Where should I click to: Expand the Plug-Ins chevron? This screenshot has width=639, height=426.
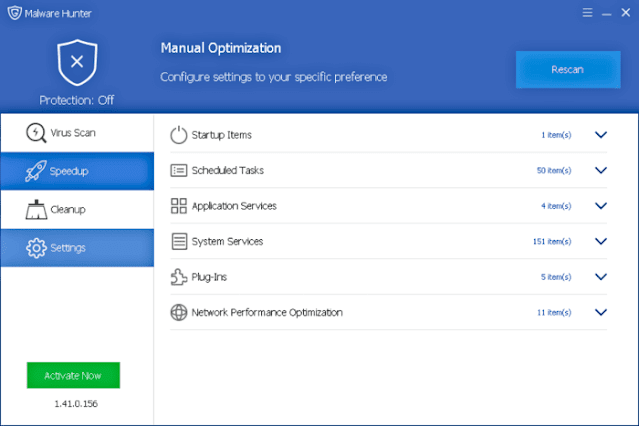click(x=601, y=276)
